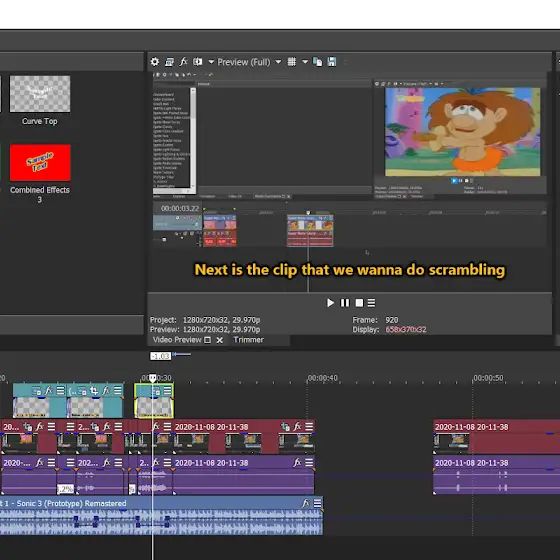Open Video Output FX in preview toolbar
The image size is (560, 560).
point(183,61)
